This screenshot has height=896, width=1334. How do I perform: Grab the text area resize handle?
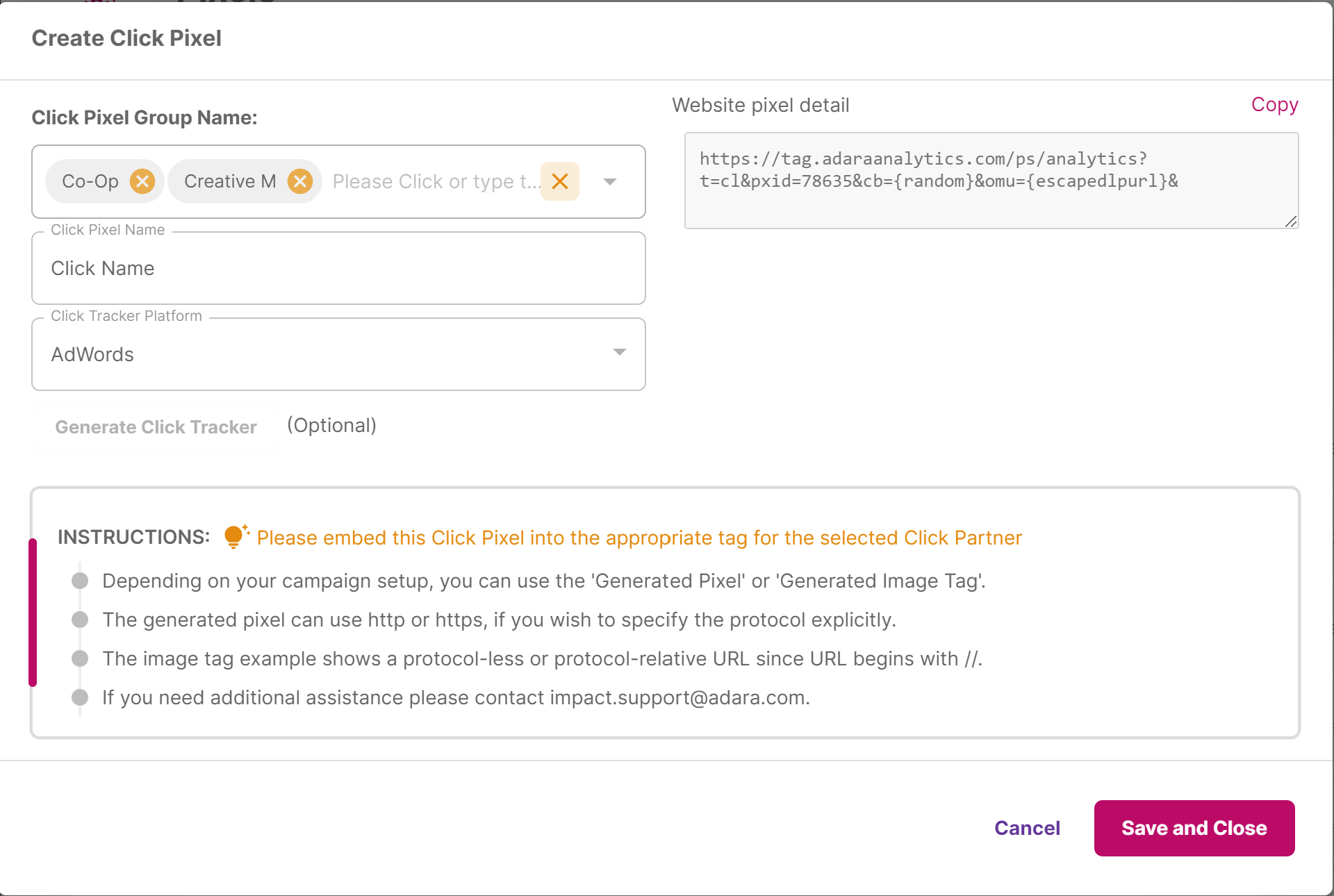click(1291, 222)
